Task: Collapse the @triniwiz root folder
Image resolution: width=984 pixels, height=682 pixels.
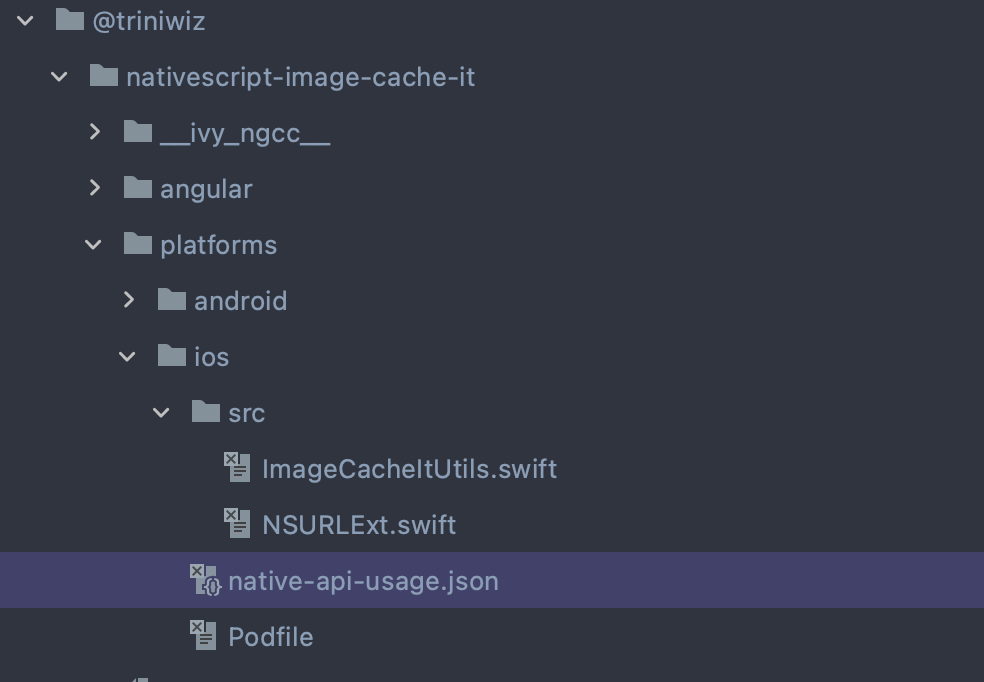Action: click(24, 20)
